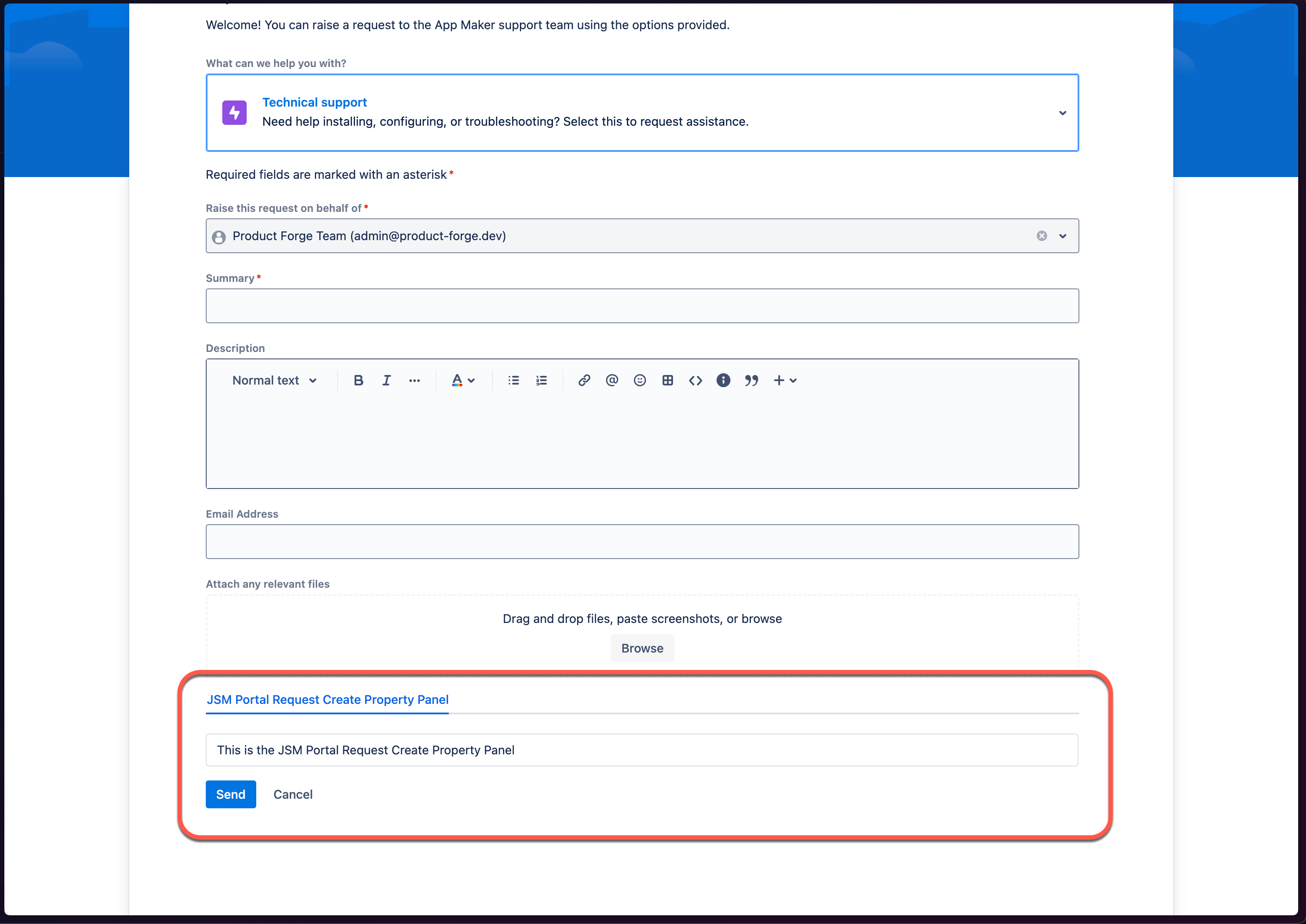Insert a table
The image size is (1306, 924).
pyautogui.click(x=668, y=381)
